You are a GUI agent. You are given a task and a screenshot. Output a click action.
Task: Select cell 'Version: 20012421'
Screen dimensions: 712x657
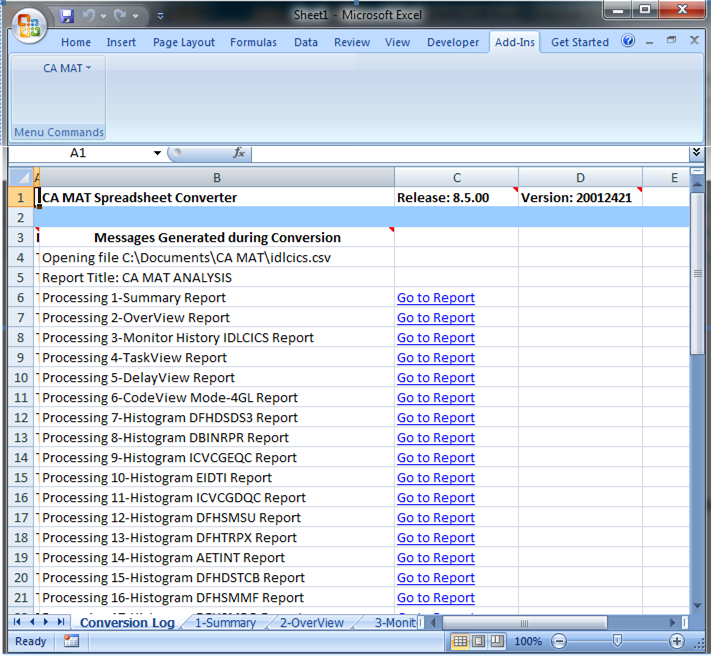tap(580, 198)
